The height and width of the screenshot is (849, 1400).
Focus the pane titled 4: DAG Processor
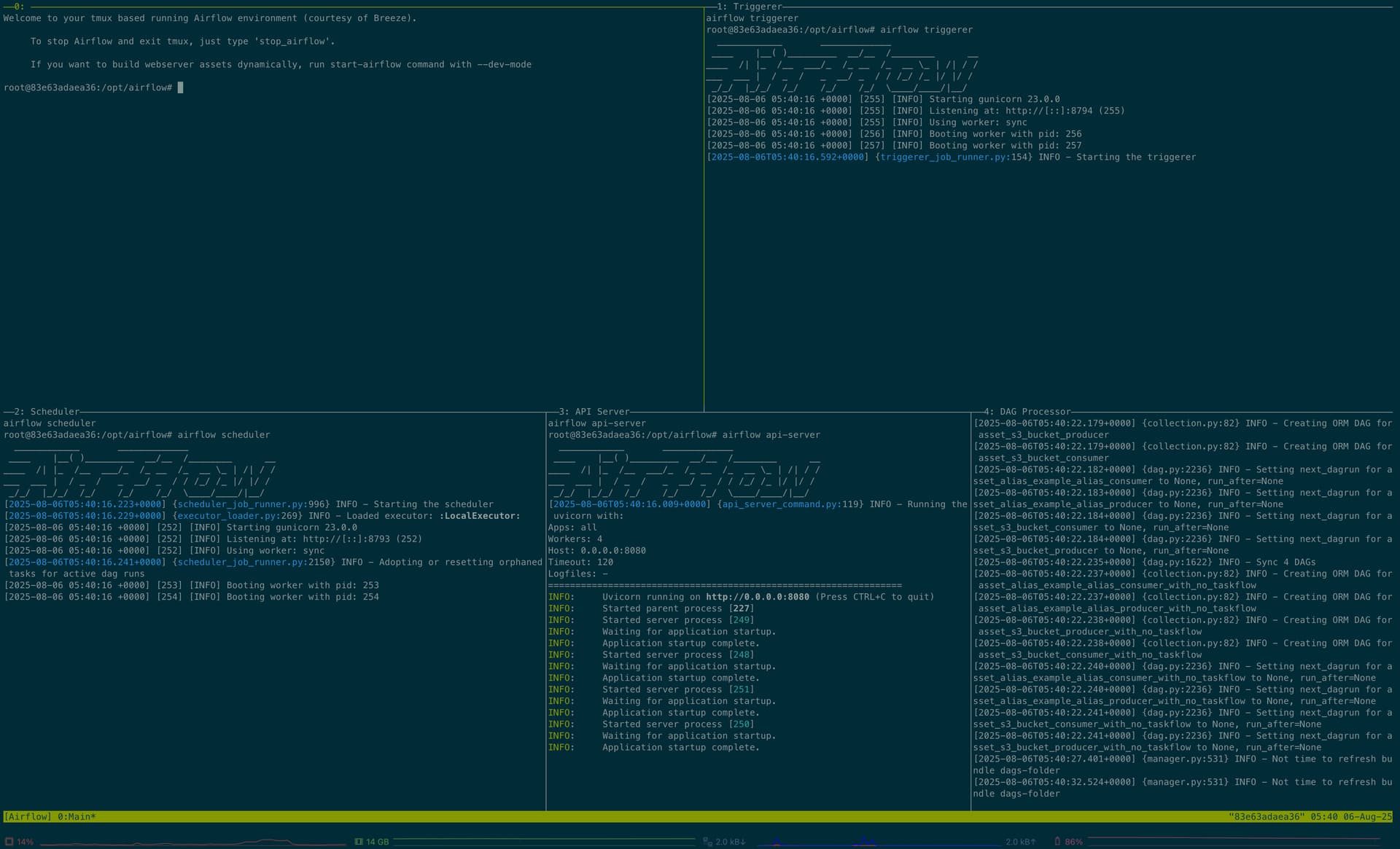[1027, 412]
